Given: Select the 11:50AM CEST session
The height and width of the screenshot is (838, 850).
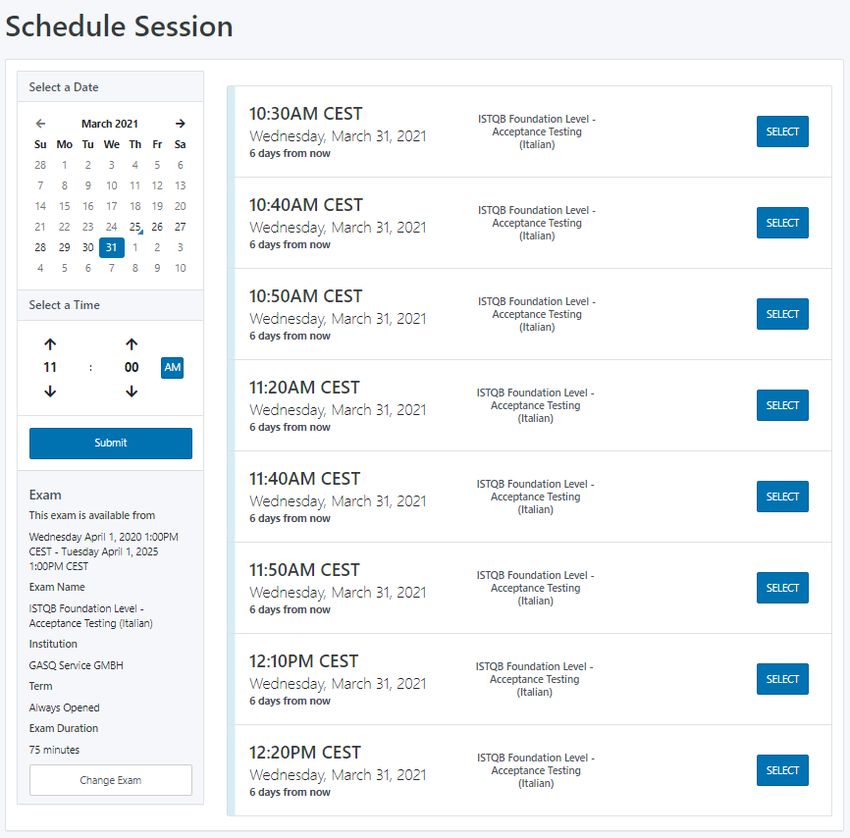Looking at the screenshot, I should click(782, 588).
